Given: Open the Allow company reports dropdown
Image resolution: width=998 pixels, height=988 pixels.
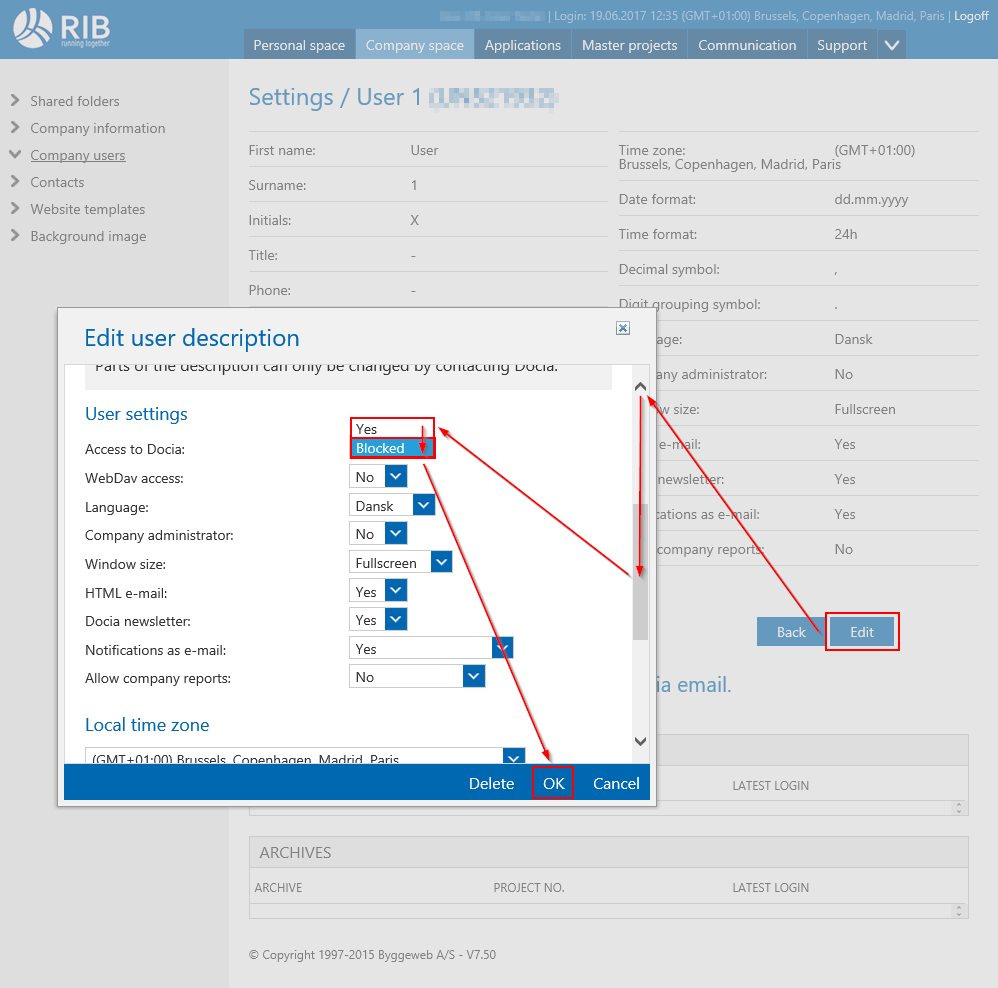Looking at the screenshot, I should [474, 677].
